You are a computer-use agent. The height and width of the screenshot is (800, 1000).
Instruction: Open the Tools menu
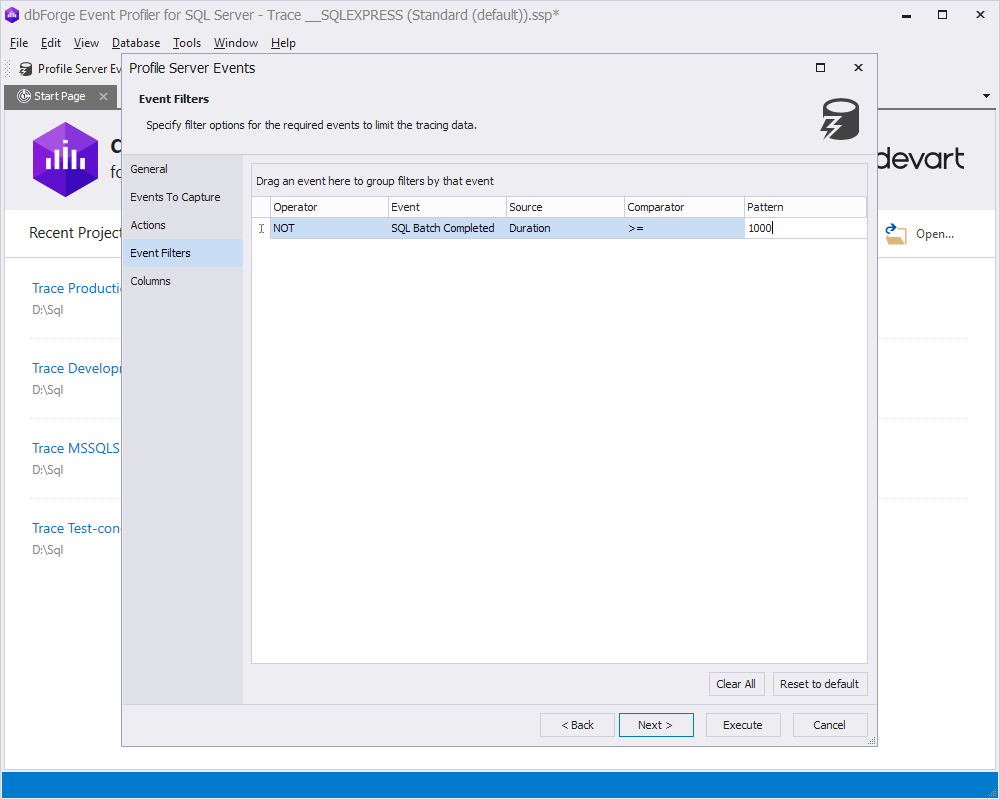pos(187,43)
